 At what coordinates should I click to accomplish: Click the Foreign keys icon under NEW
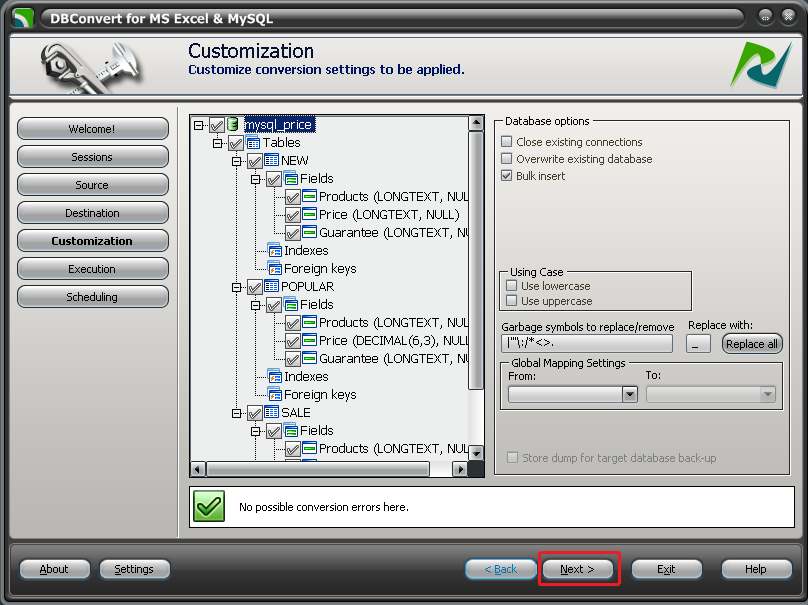click(275, 268)
